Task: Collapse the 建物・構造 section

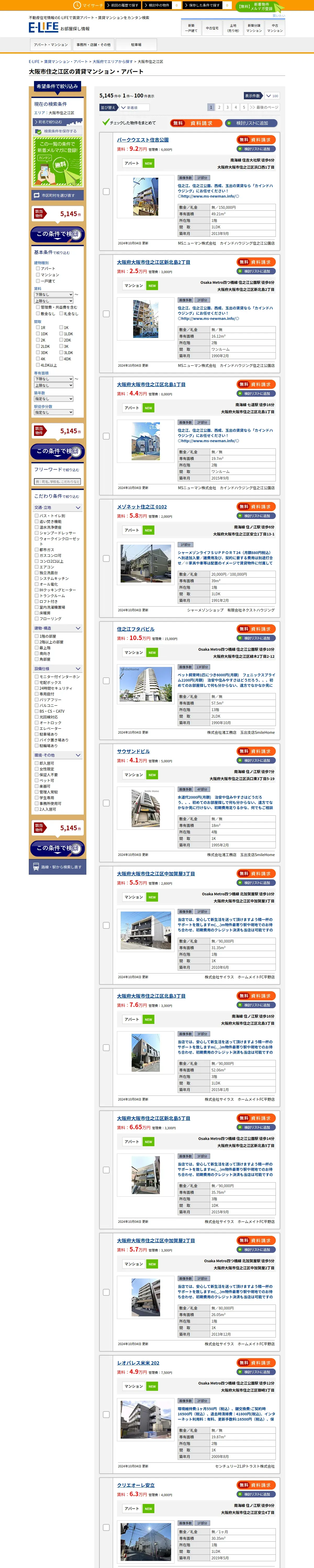Action: point(57,628)
